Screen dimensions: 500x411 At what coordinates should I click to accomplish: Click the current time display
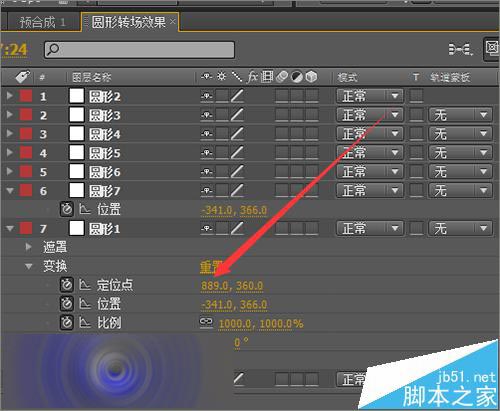pos(14,50)
